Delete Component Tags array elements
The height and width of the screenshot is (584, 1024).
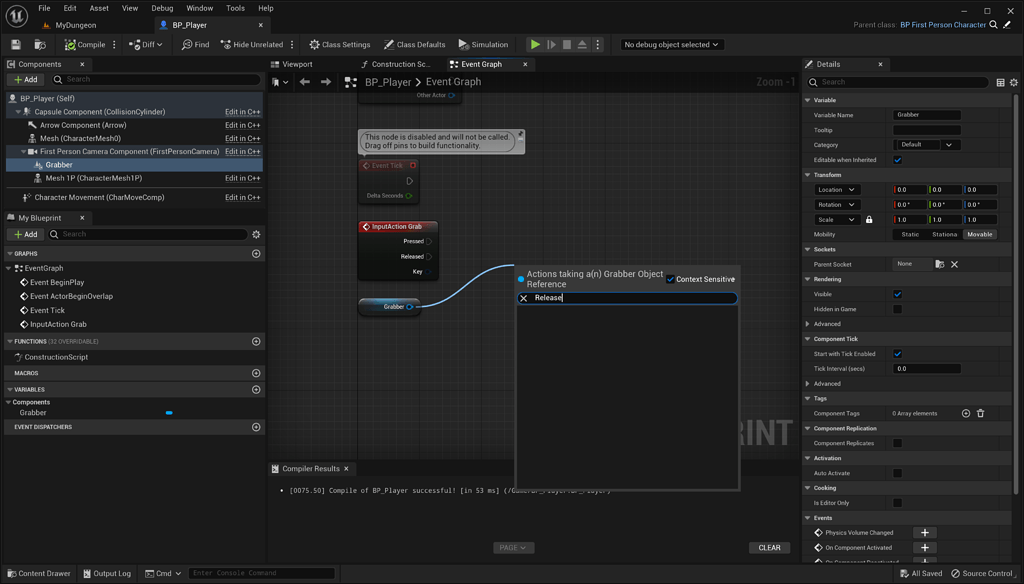point(982,413)
